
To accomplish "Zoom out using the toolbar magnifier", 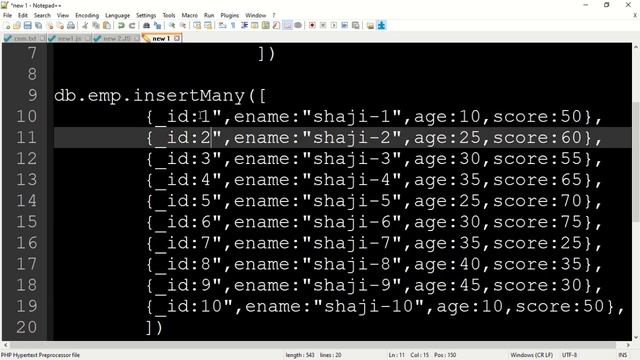I will (x=182, y=25).
